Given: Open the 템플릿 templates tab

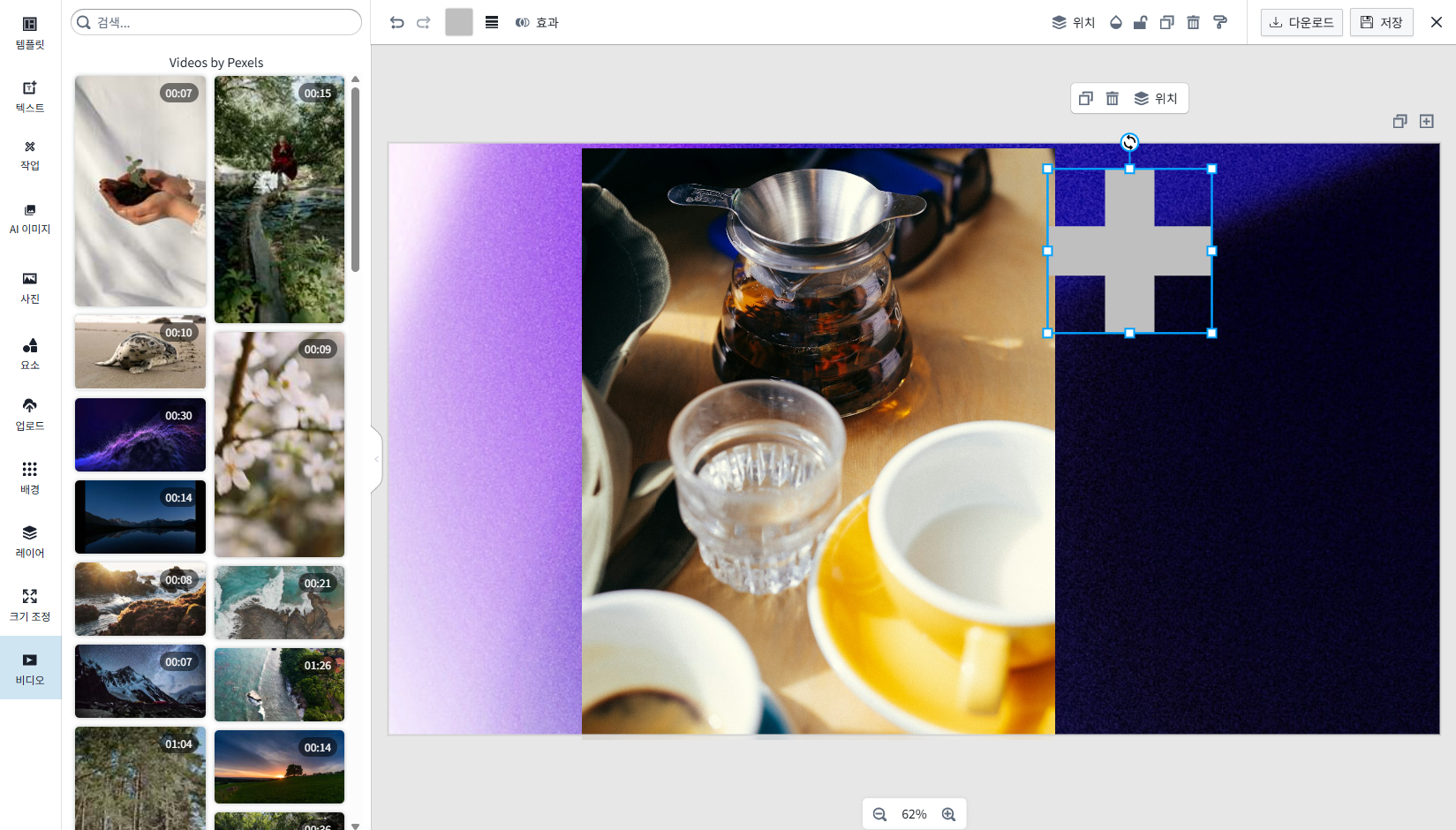Looking at the screenshot, I should point(30,33).
